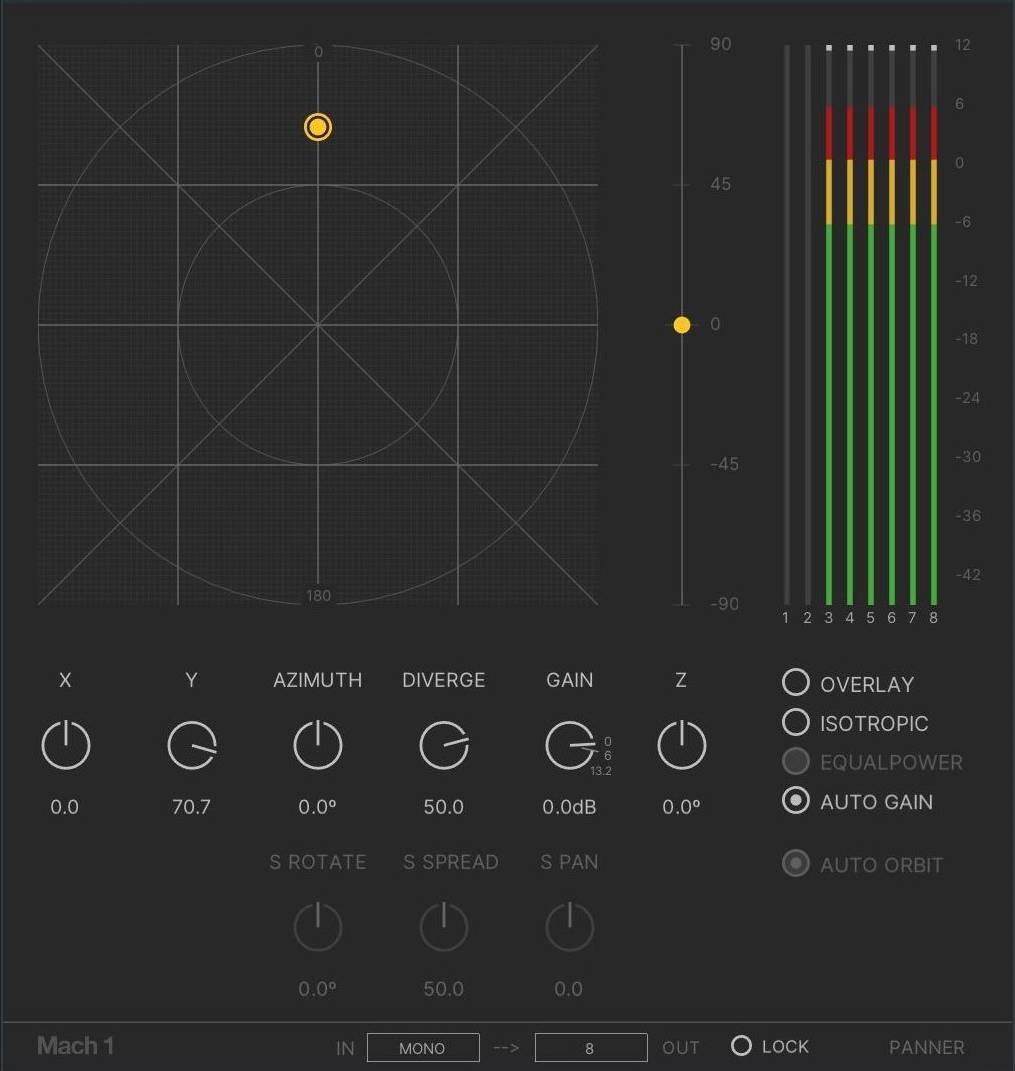Click the Z elevation knob
Screen dimensions: 1015x1071
coord(682,745)
